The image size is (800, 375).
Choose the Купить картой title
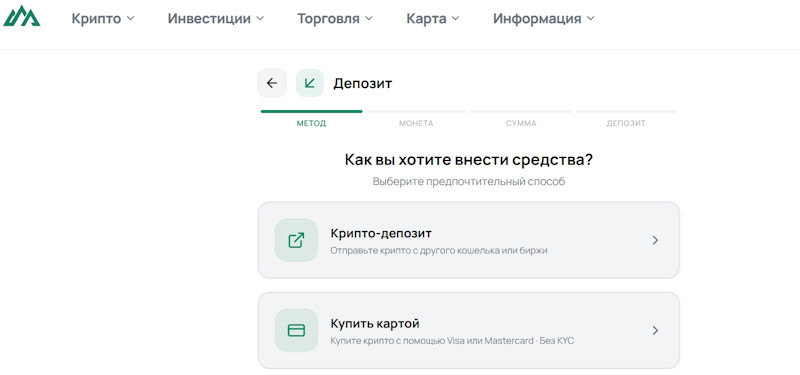375,323
